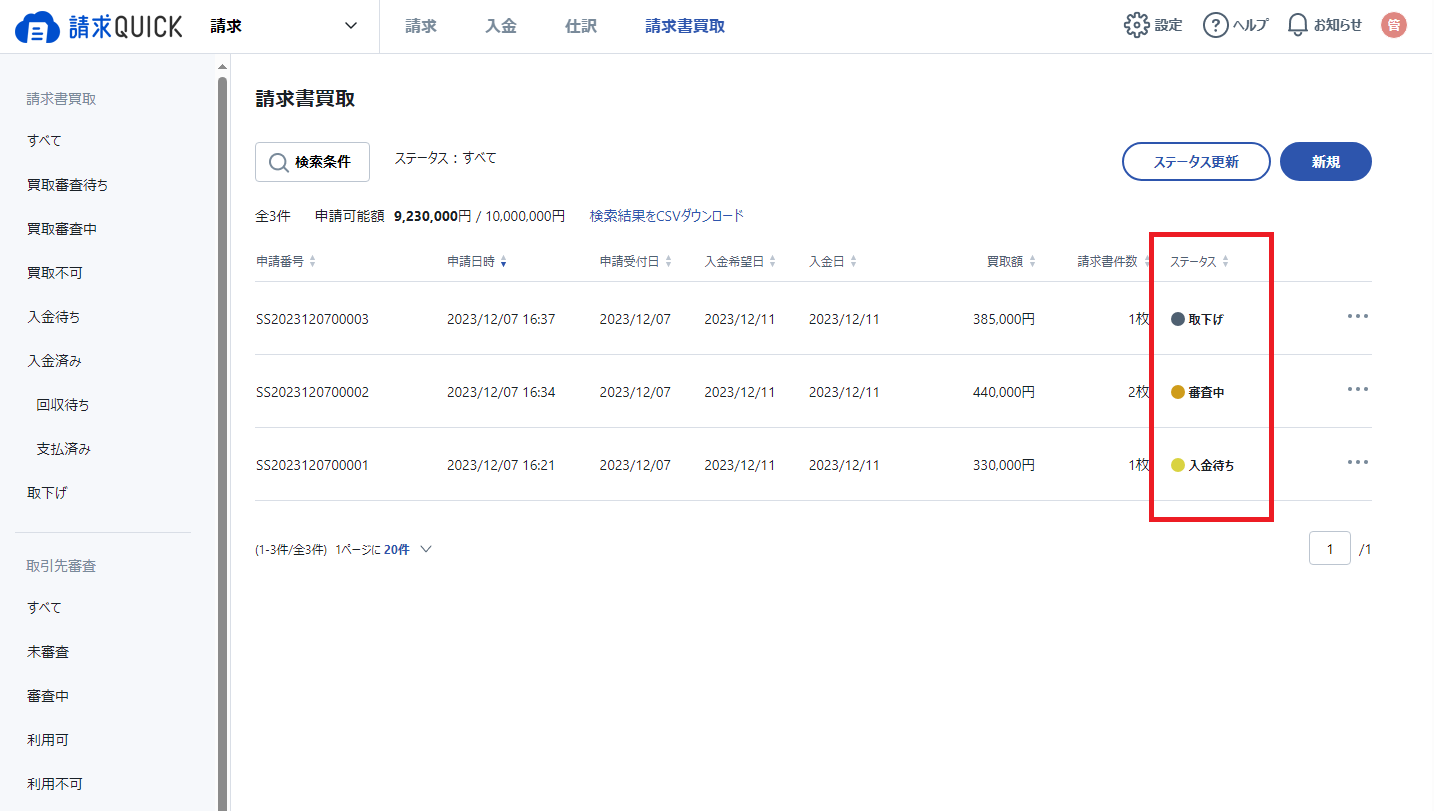Click 検索結果をCSVダウンロード link
The height and width of the screenshot is (811, 1434).
667,216
